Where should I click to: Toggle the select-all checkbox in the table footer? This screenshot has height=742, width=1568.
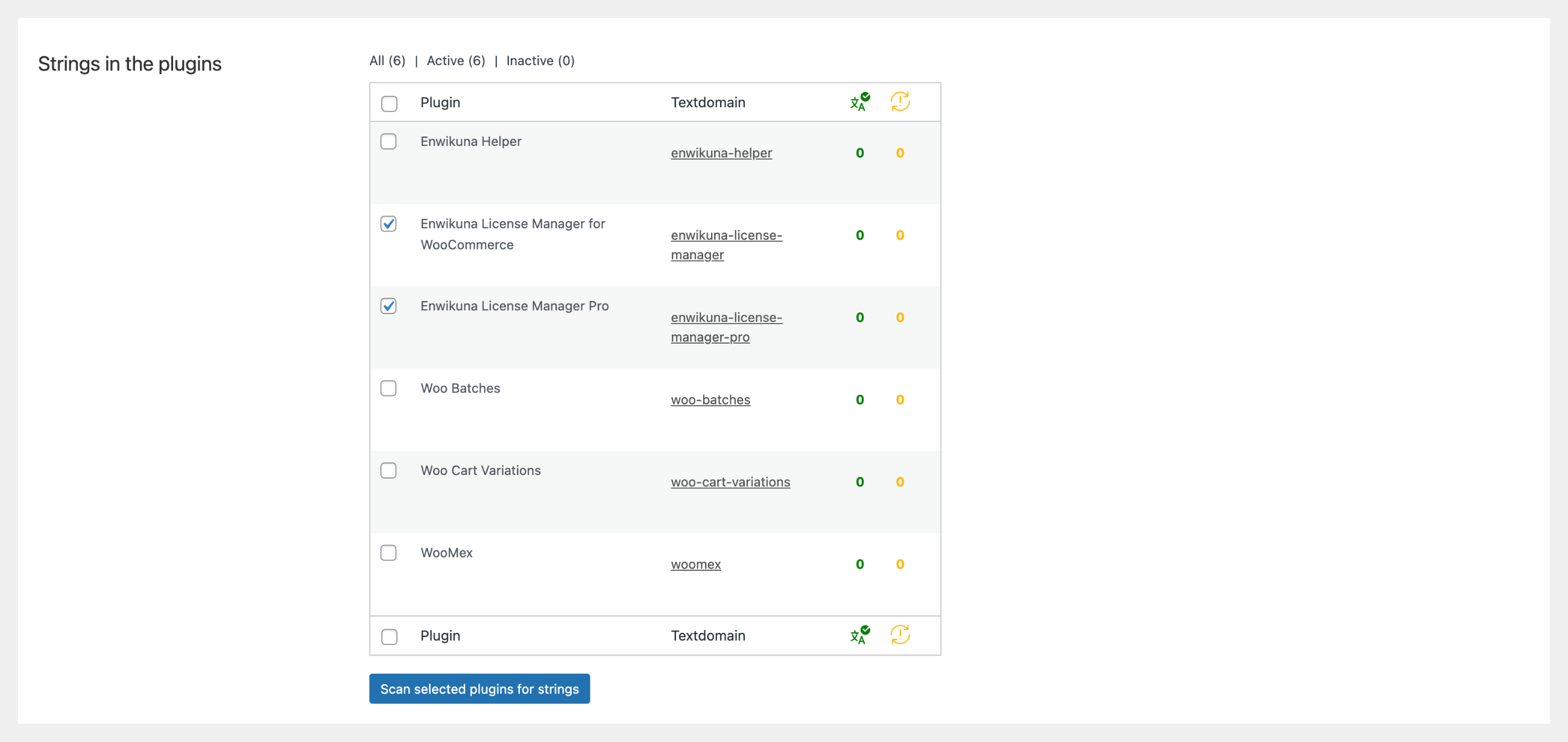coord(389,637)
